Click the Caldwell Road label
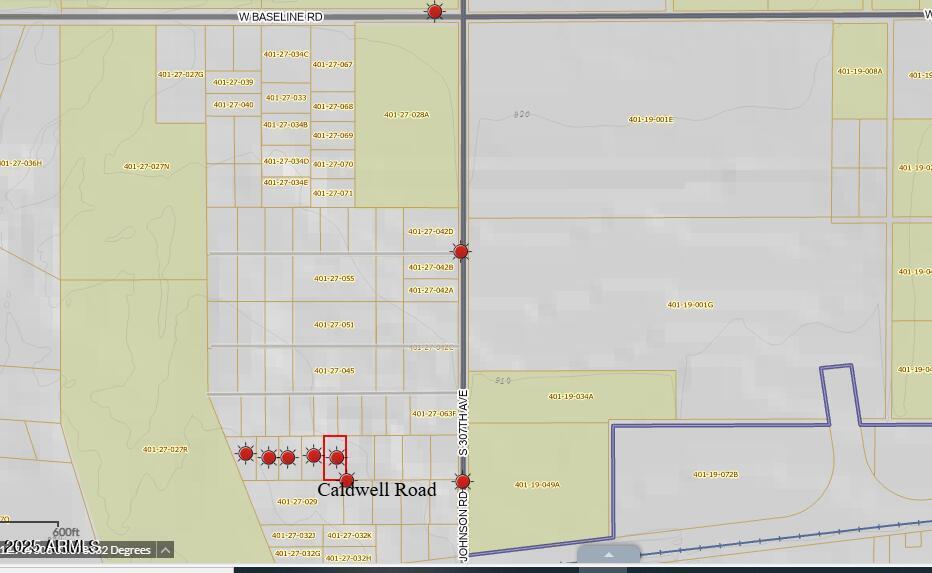932x573 pixels. (x=377, y=490)
